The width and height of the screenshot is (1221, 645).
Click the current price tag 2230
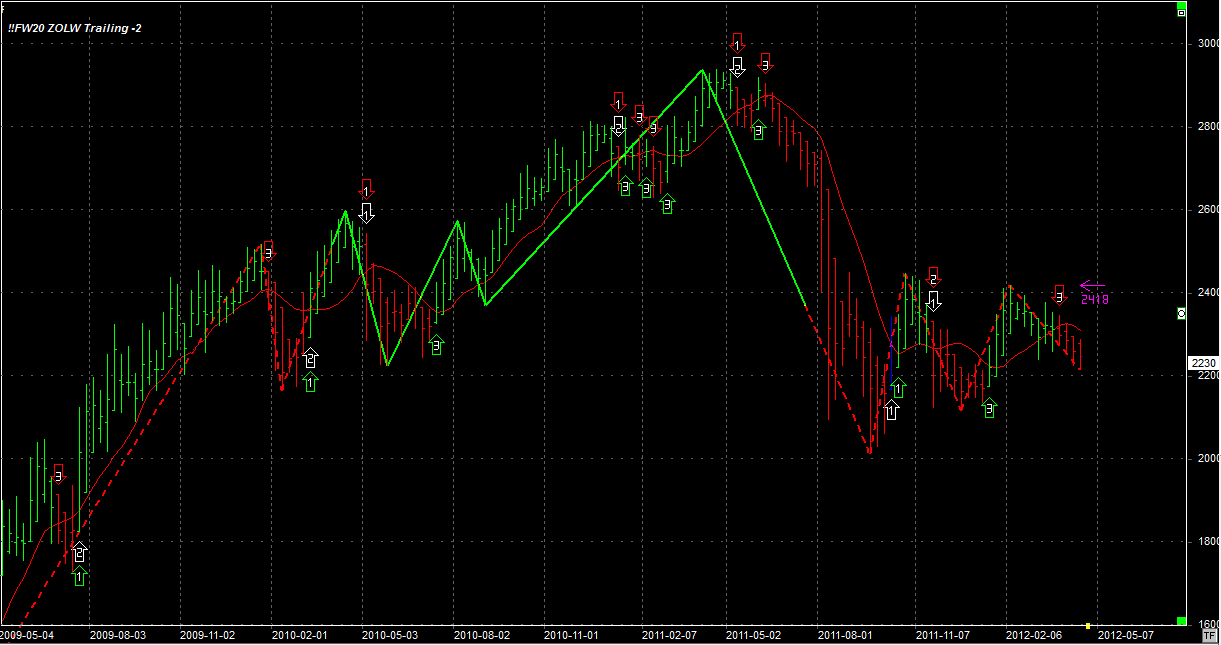click(x=1203, y=363)
